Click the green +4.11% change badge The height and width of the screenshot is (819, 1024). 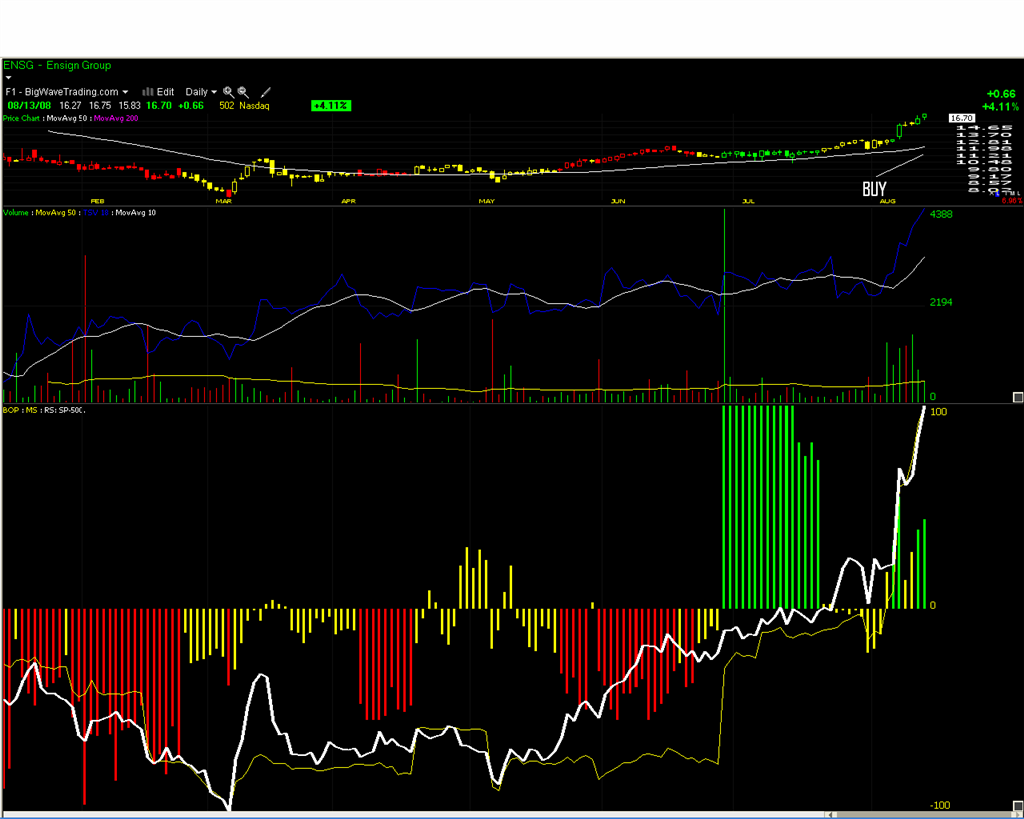pos(330,105)
